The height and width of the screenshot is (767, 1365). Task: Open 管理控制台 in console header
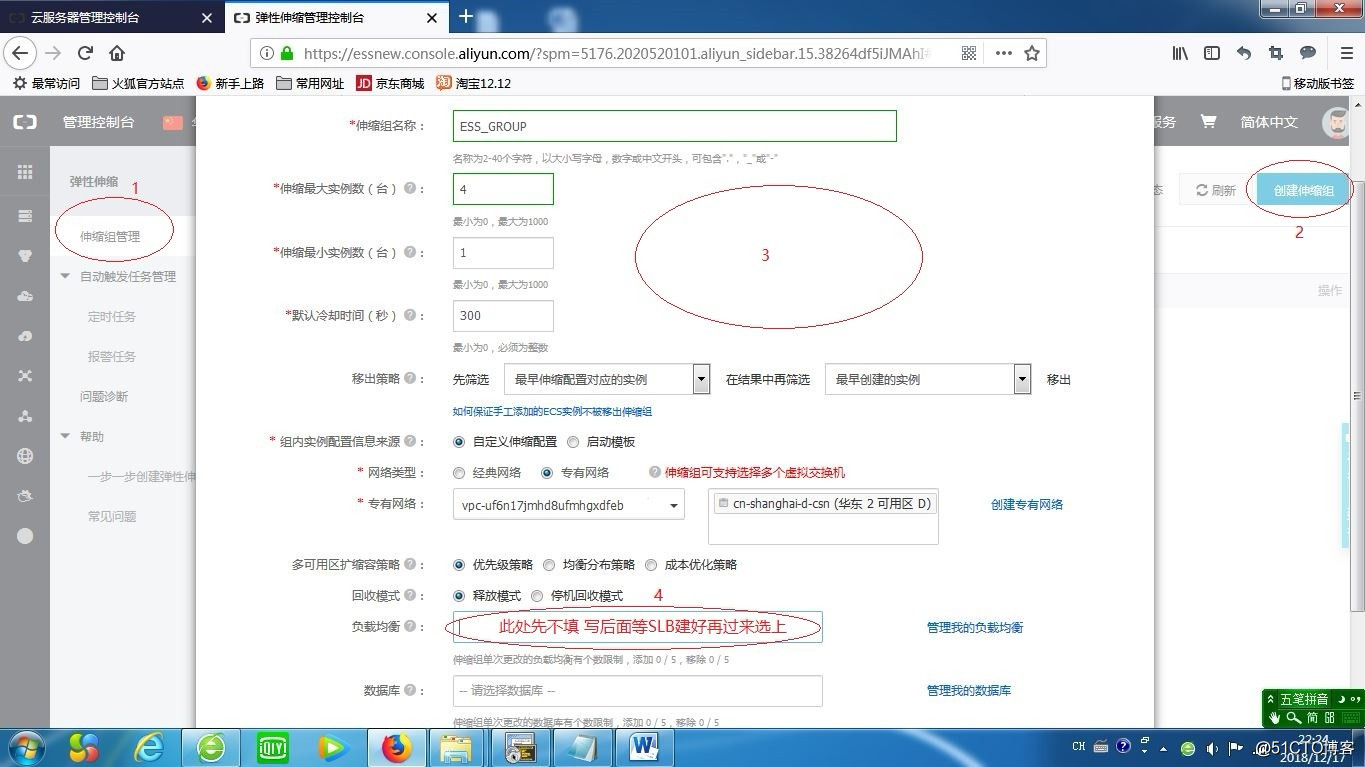tap(98, 122)
